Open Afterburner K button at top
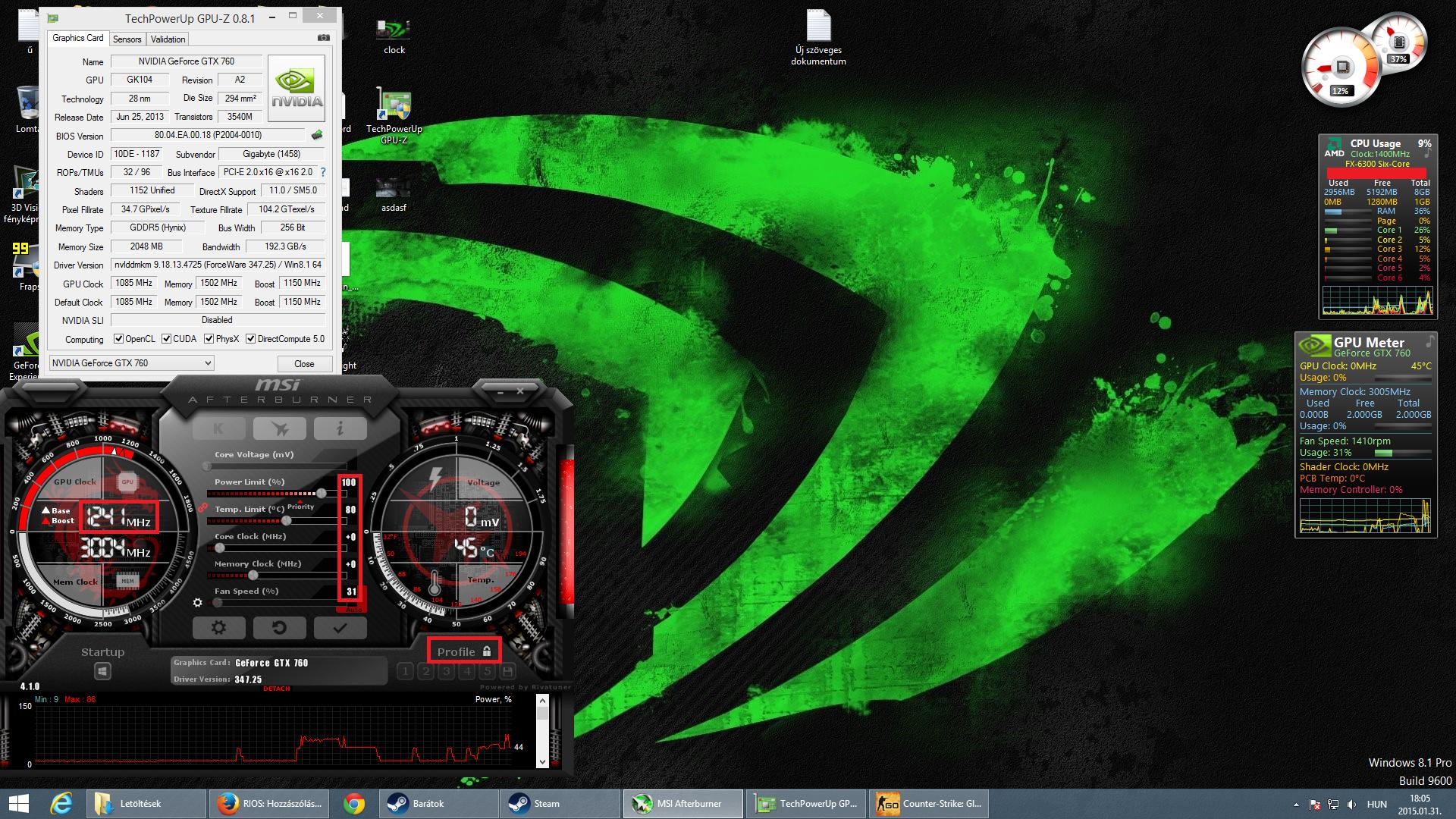The height and width of the screenshot is (819, 1456). 218,428
